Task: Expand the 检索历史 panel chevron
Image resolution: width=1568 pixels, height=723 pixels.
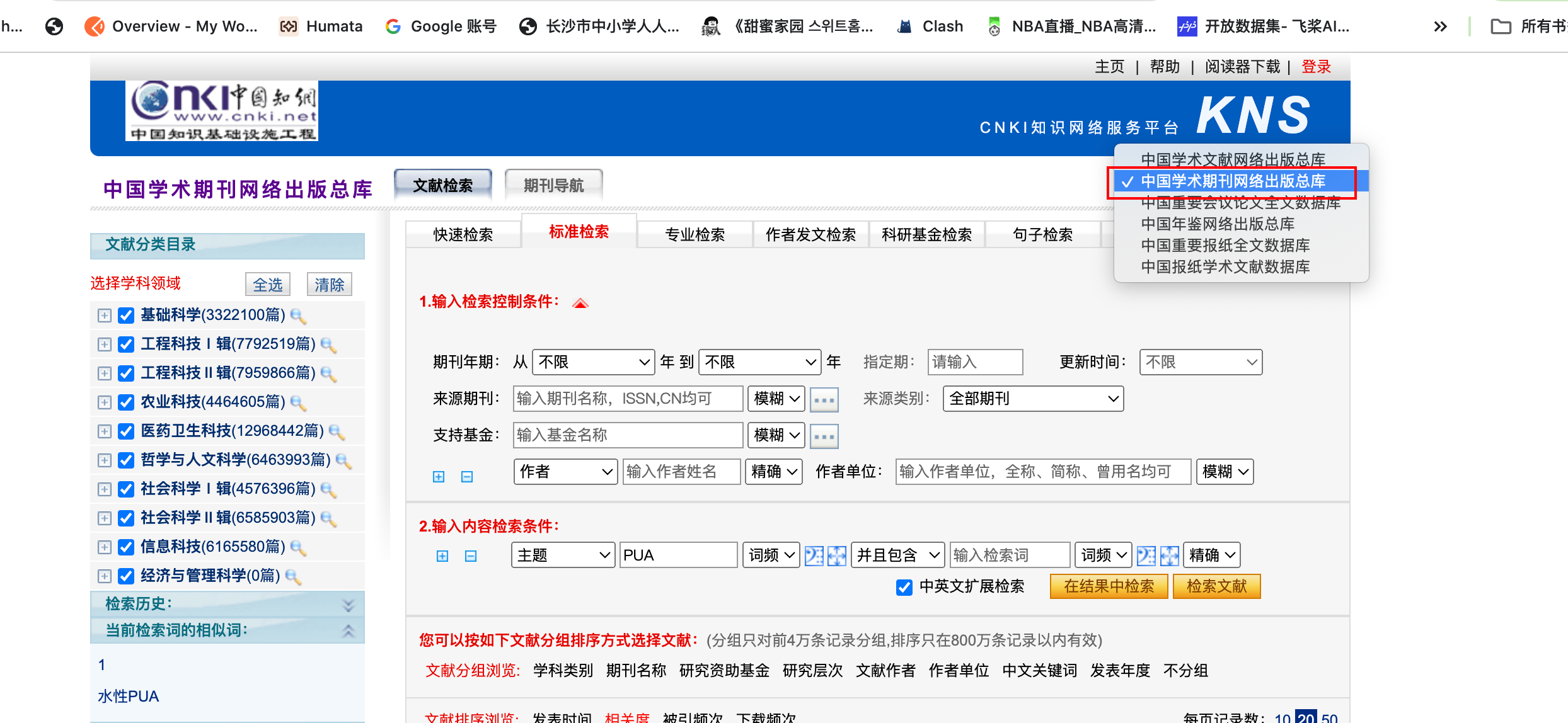Action: [x=348, y=605]
